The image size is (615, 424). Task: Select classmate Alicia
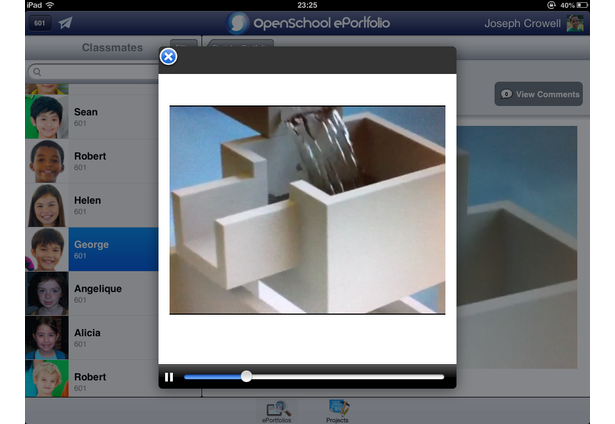92,338
